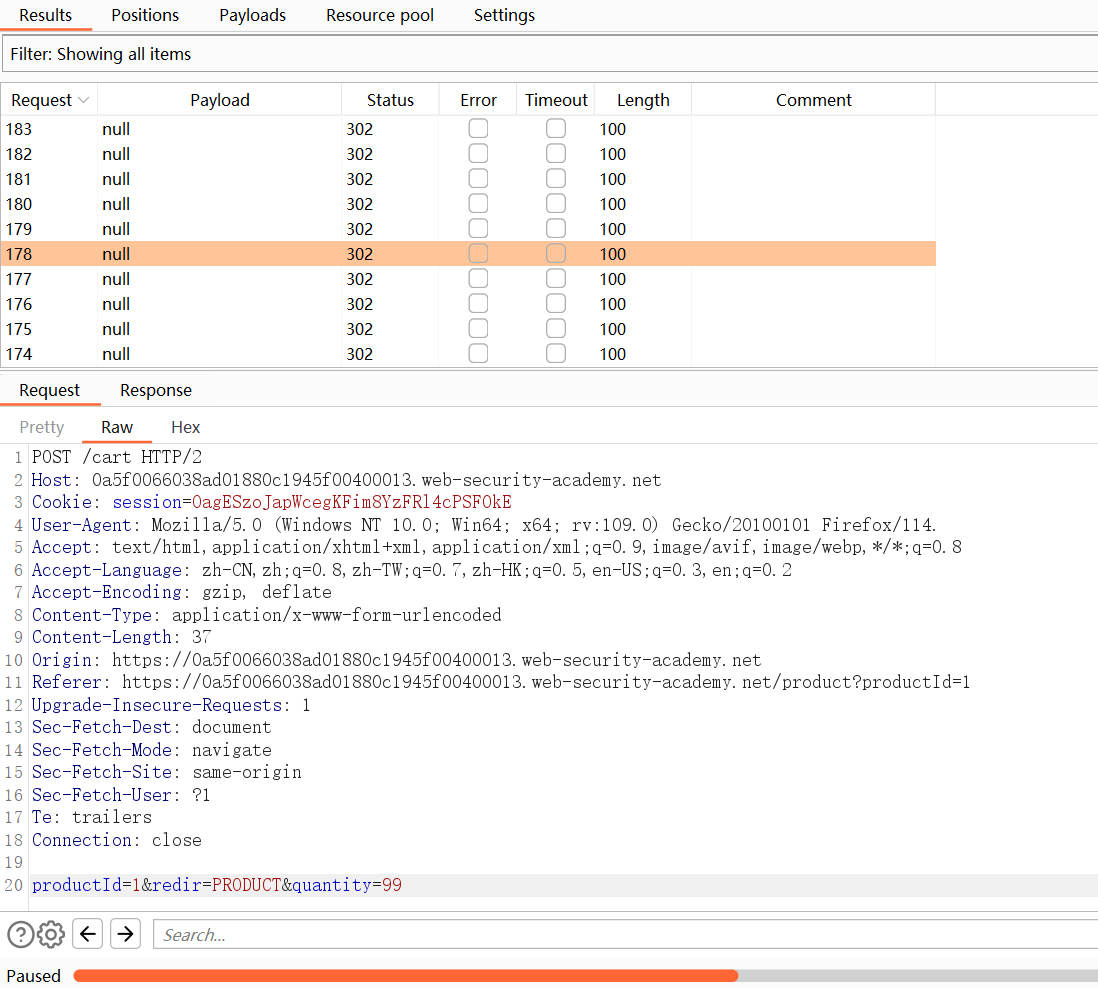Switch to the Response tab
The width and height of the screenshot is (1098, 988).
(155, 390)
